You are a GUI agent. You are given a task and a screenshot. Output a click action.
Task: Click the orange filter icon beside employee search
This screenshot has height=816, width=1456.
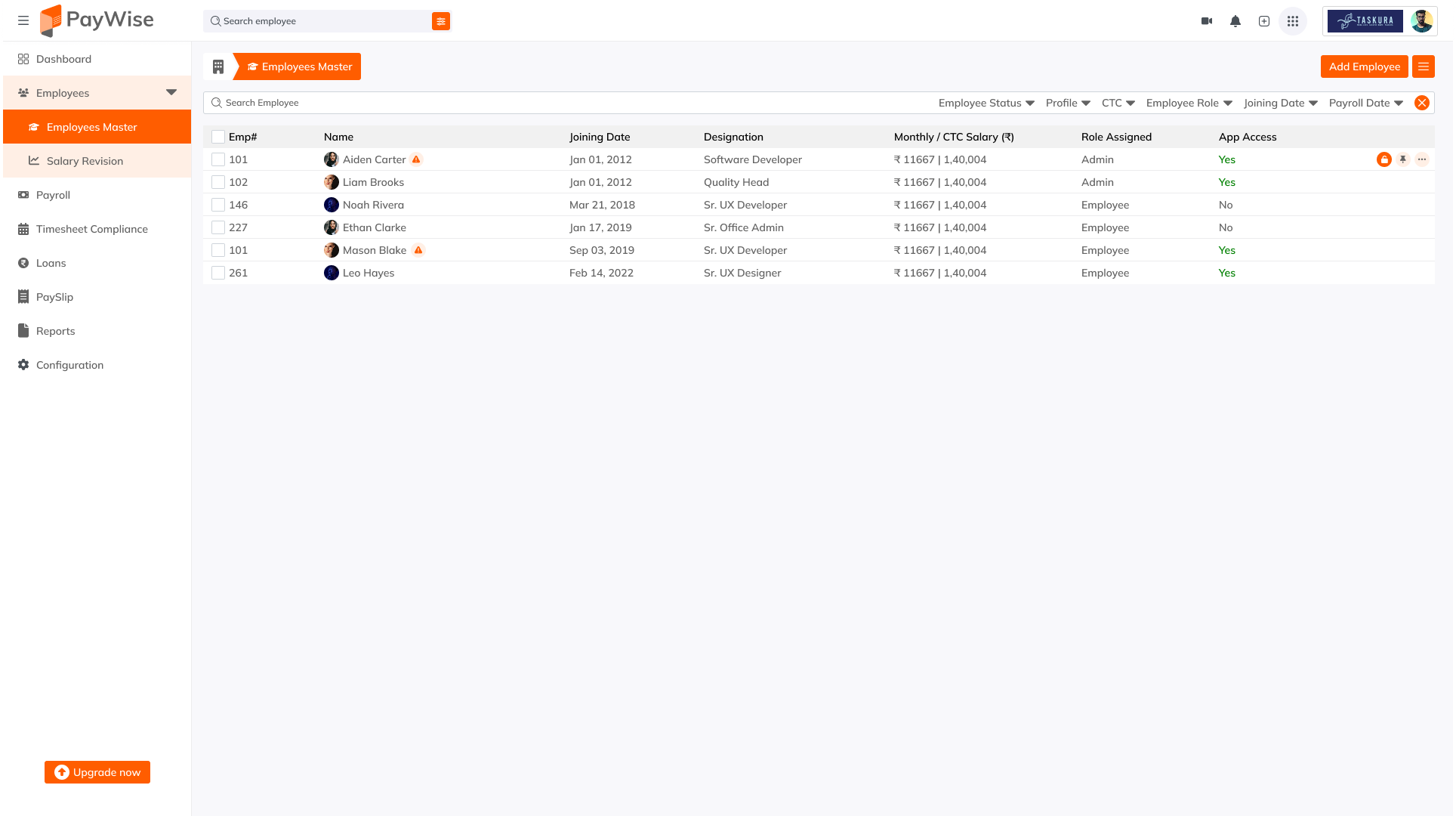pos(441,21)
